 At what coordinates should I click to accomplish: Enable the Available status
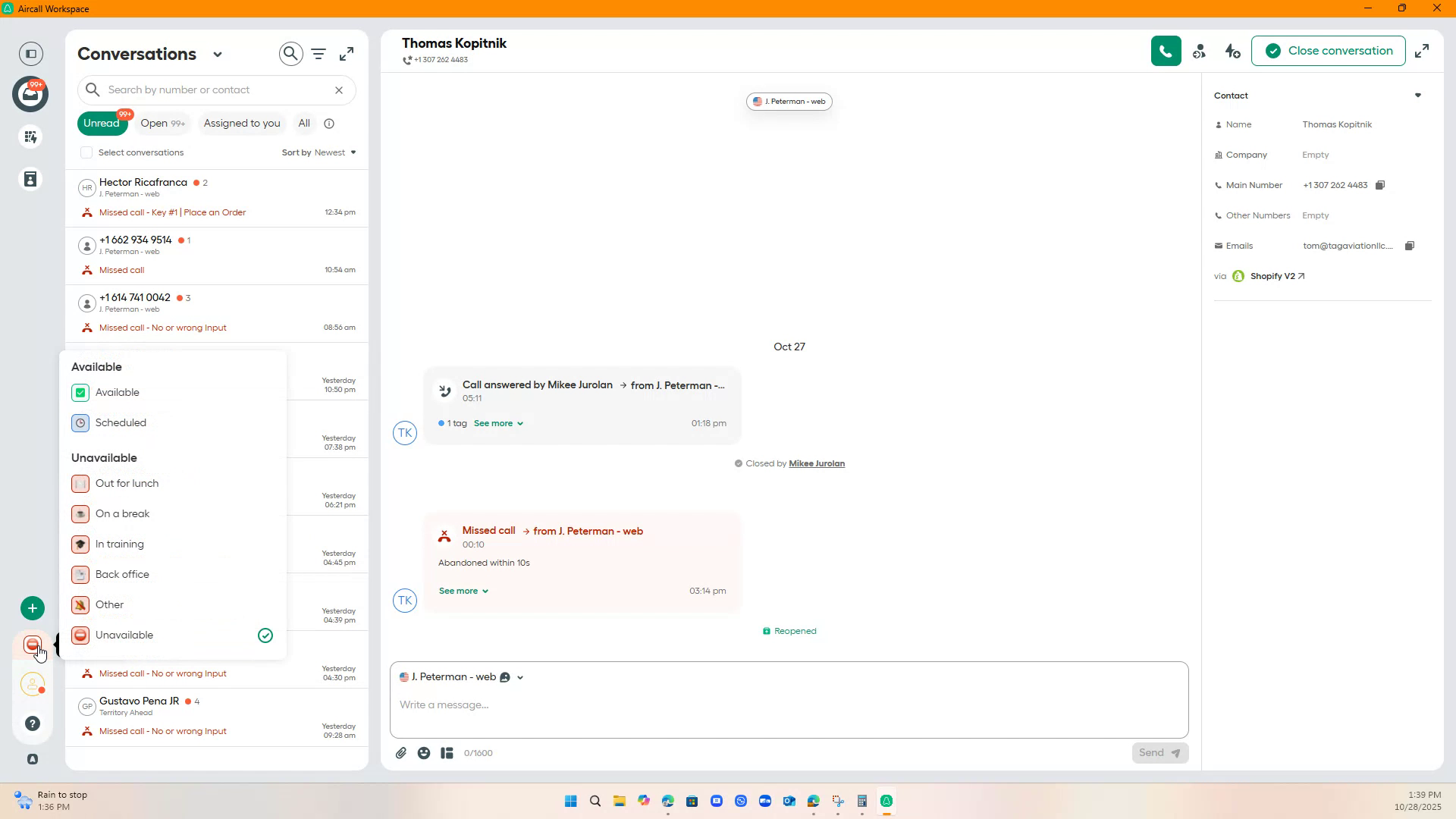pyautogui.click(x=117, y=392)
